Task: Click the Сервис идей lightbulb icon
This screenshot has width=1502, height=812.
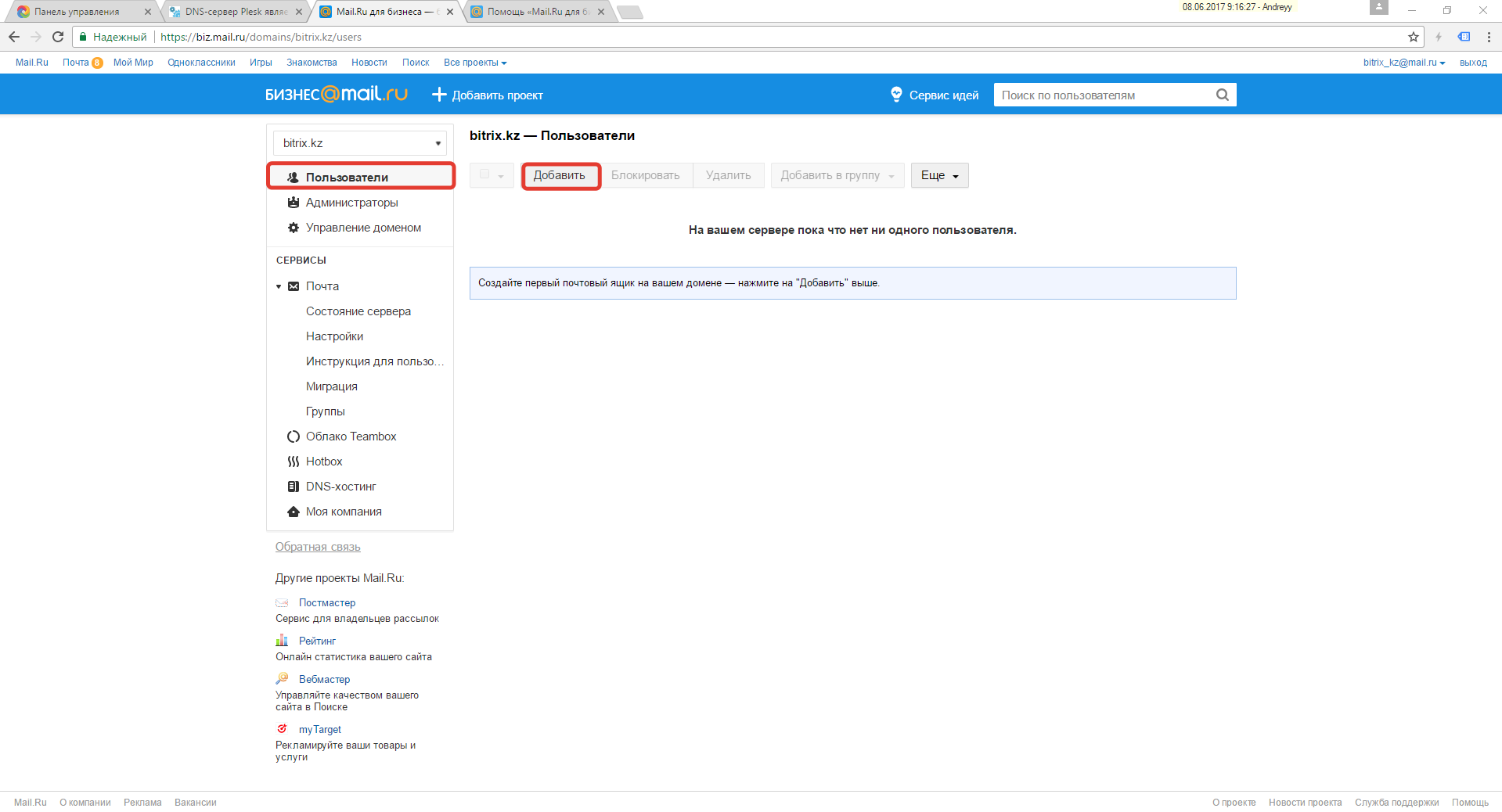Action: pyautogui.click(x=896, y=95)
